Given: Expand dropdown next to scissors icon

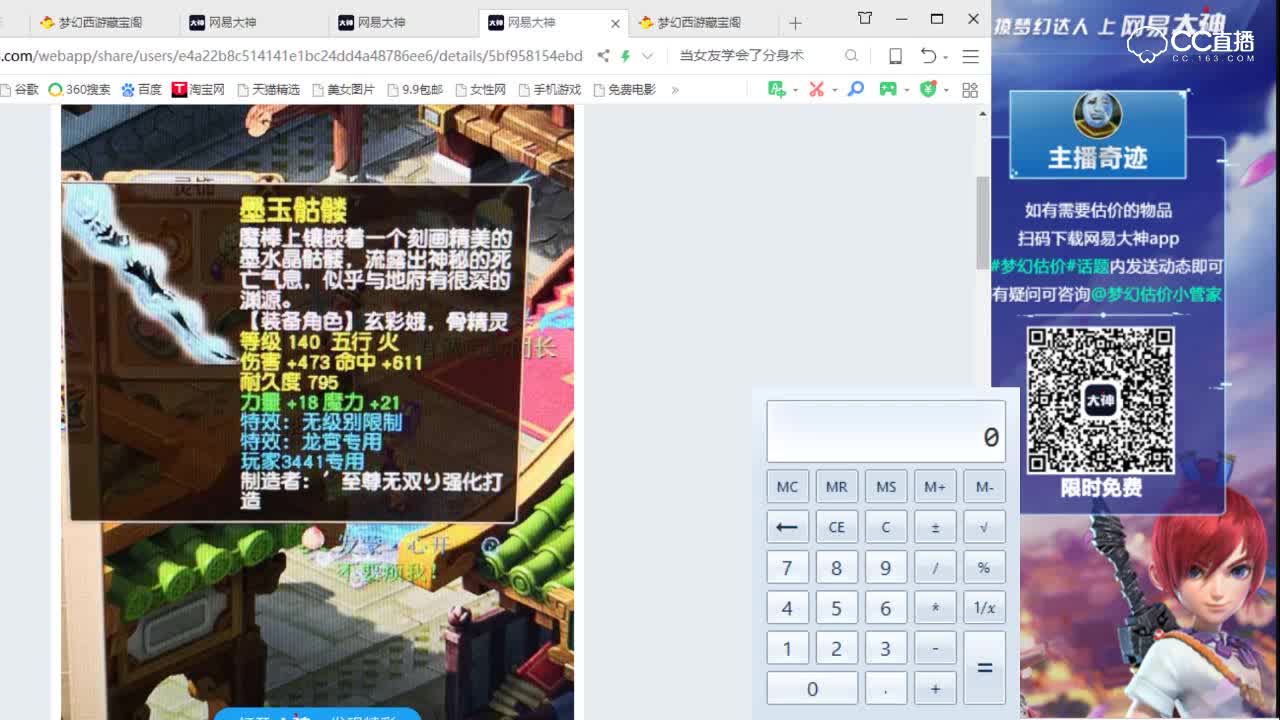Looking at the screenshot, I should click(834, 90).
